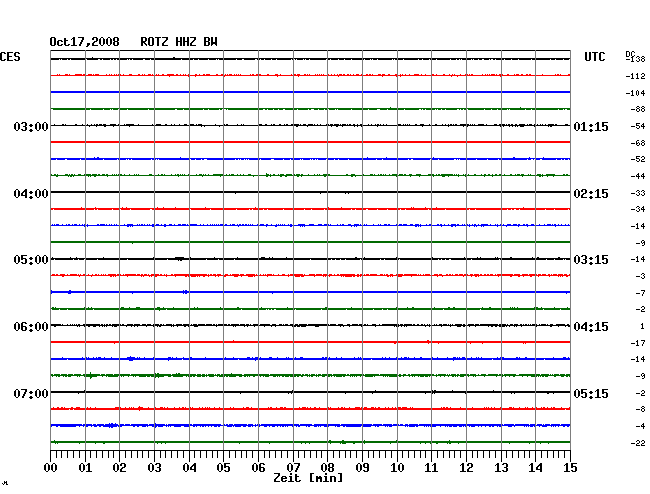The image size is (650, 494).
Task: Click the Zeit [min] axis title
Action: pyautogui.click(x=308, y=478)
